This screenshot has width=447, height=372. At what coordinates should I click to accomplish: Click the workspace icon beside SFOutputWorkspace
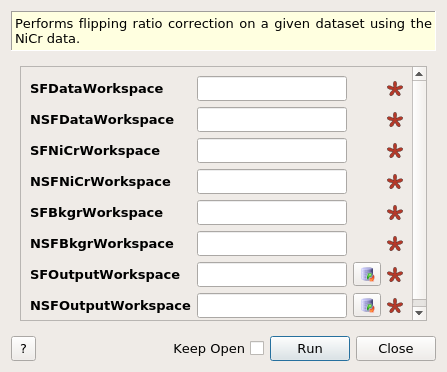coord(367,274)
